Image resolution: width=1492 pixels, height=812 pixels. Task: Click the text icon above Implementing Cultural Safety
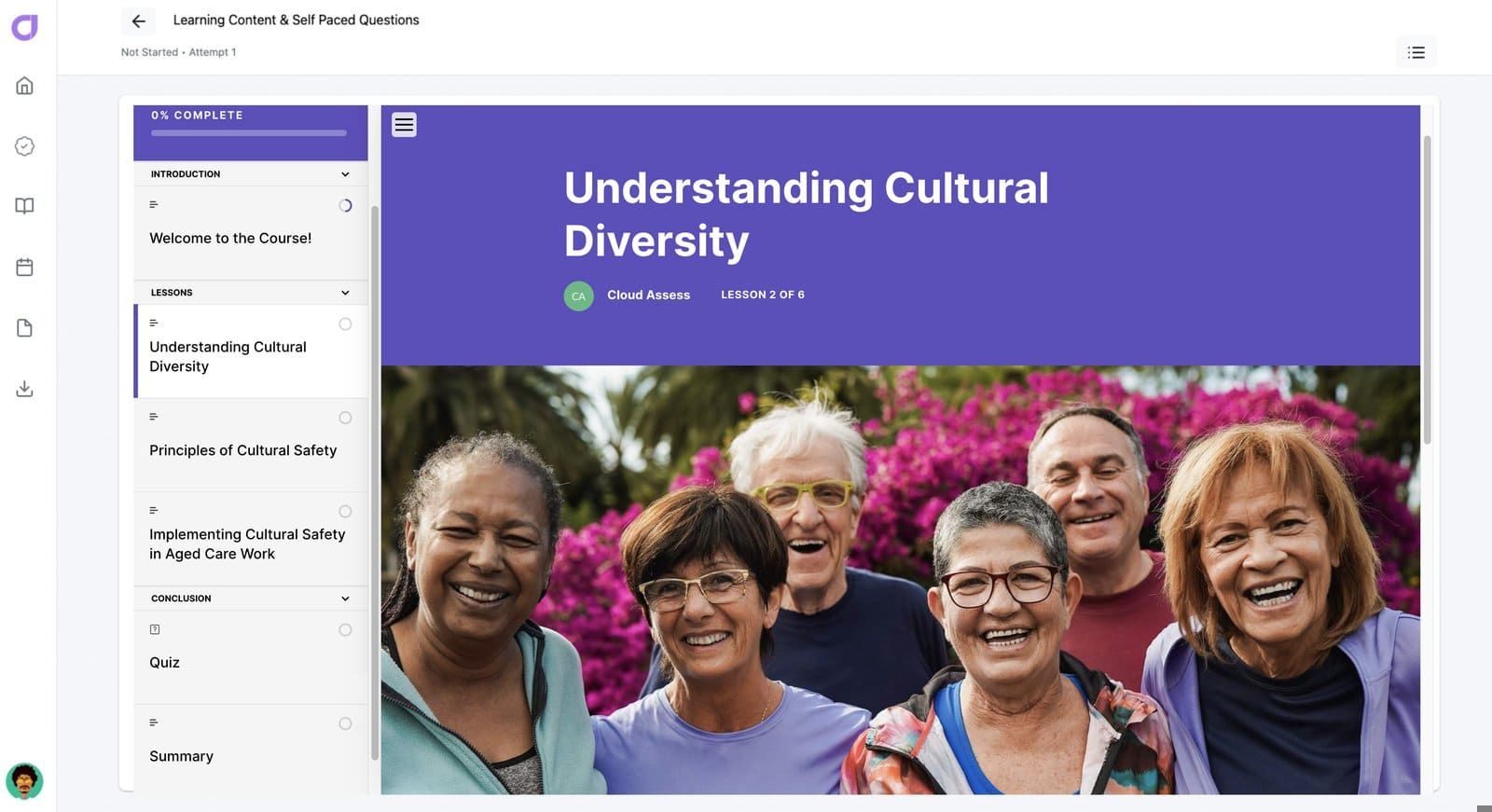(154, 510)
